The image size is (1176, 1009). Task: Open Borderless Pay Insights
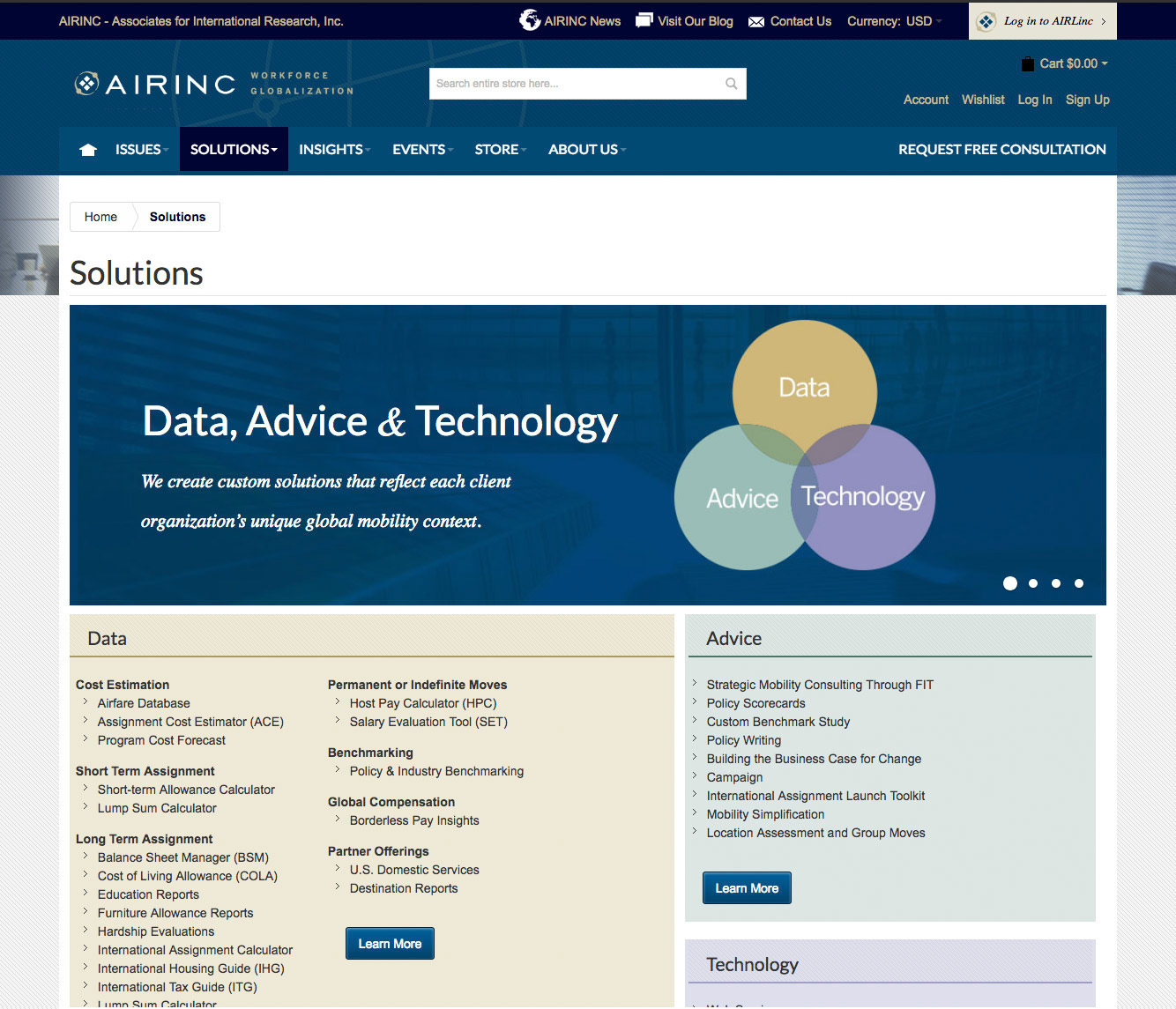coord(414,820)
